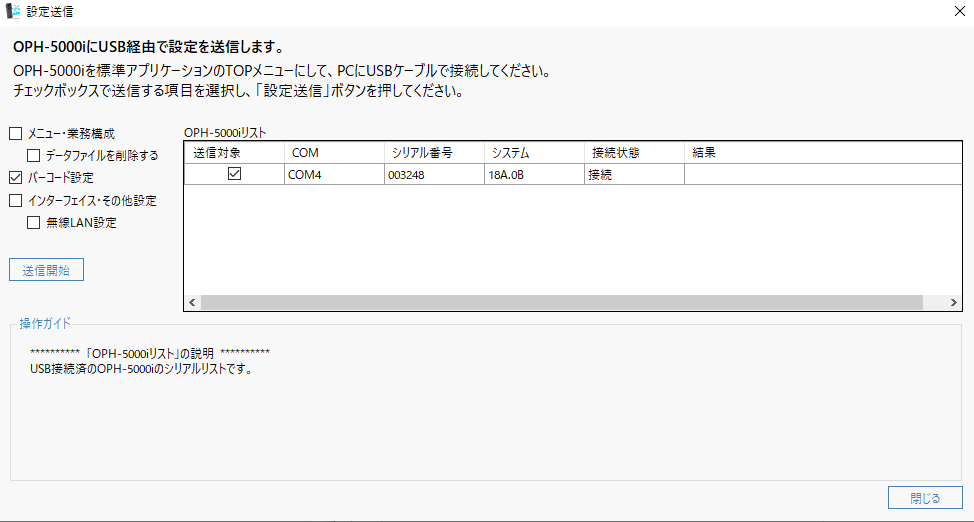The width and height of the screenshot is (974, 522).
Task: Click the 操作ガイド group label
Action: [x=45, y=323]
